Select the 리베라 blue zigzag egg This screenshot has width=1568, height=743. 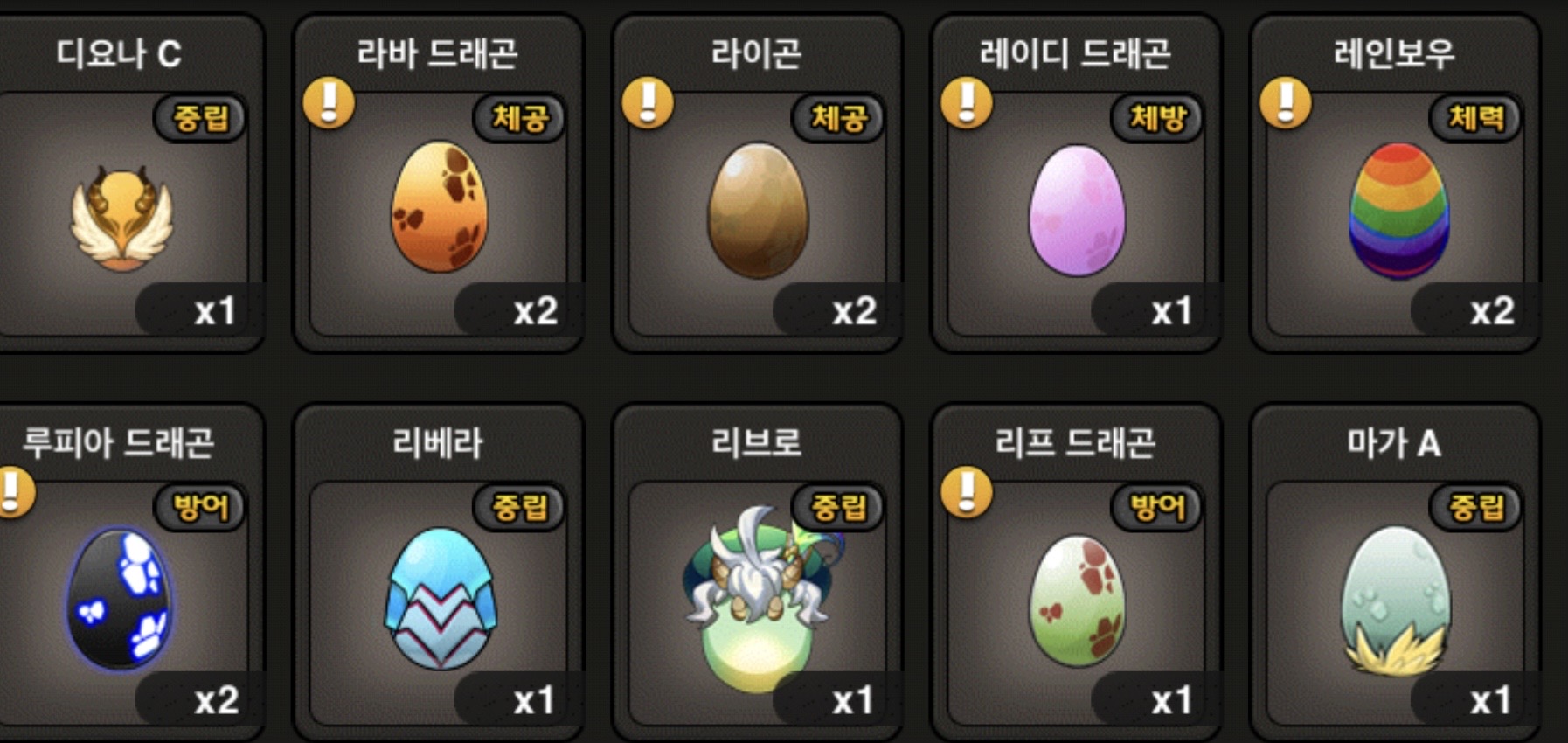440,599
